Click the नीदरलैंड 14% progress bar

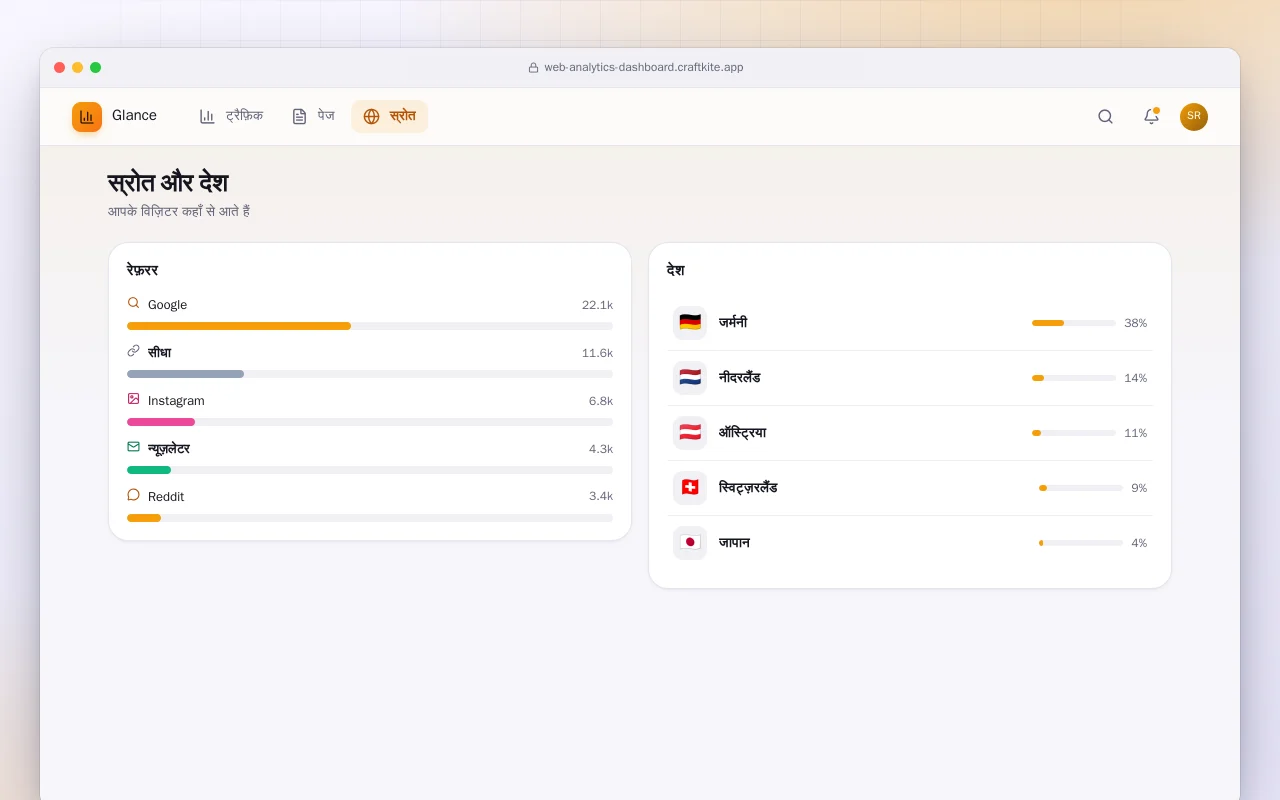tap(1074, 378)
